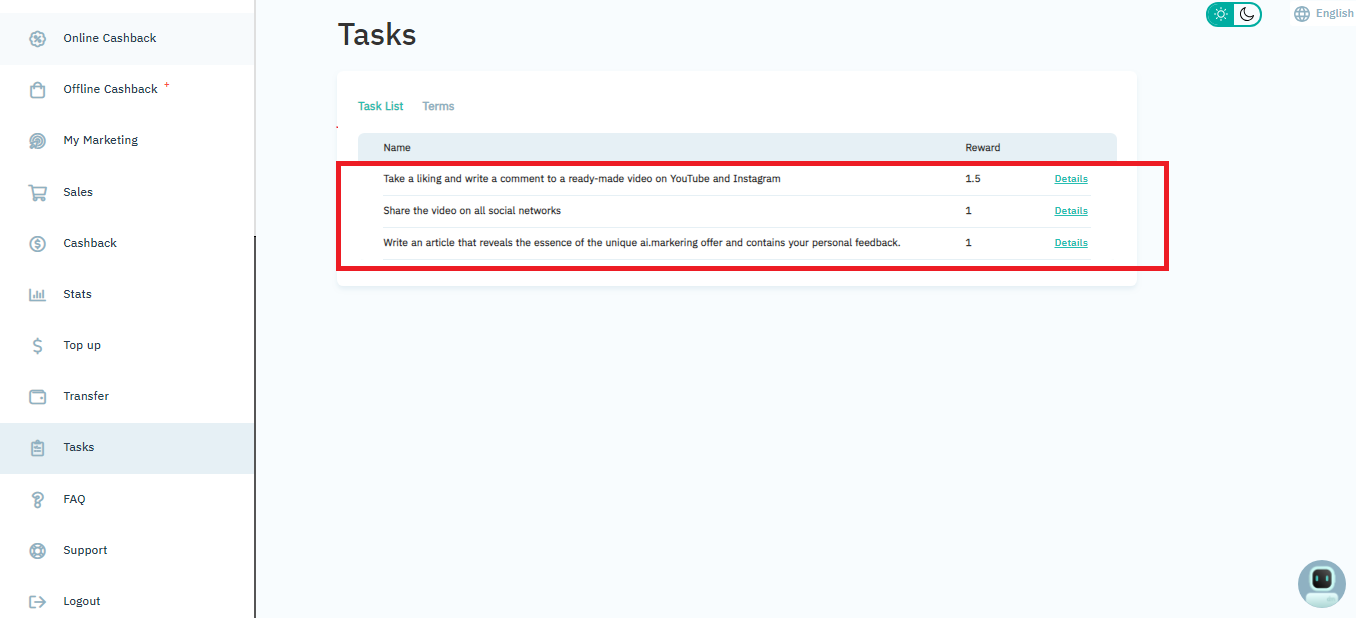Click the Offline Cashback shopping bag icon

coord(37,90)
